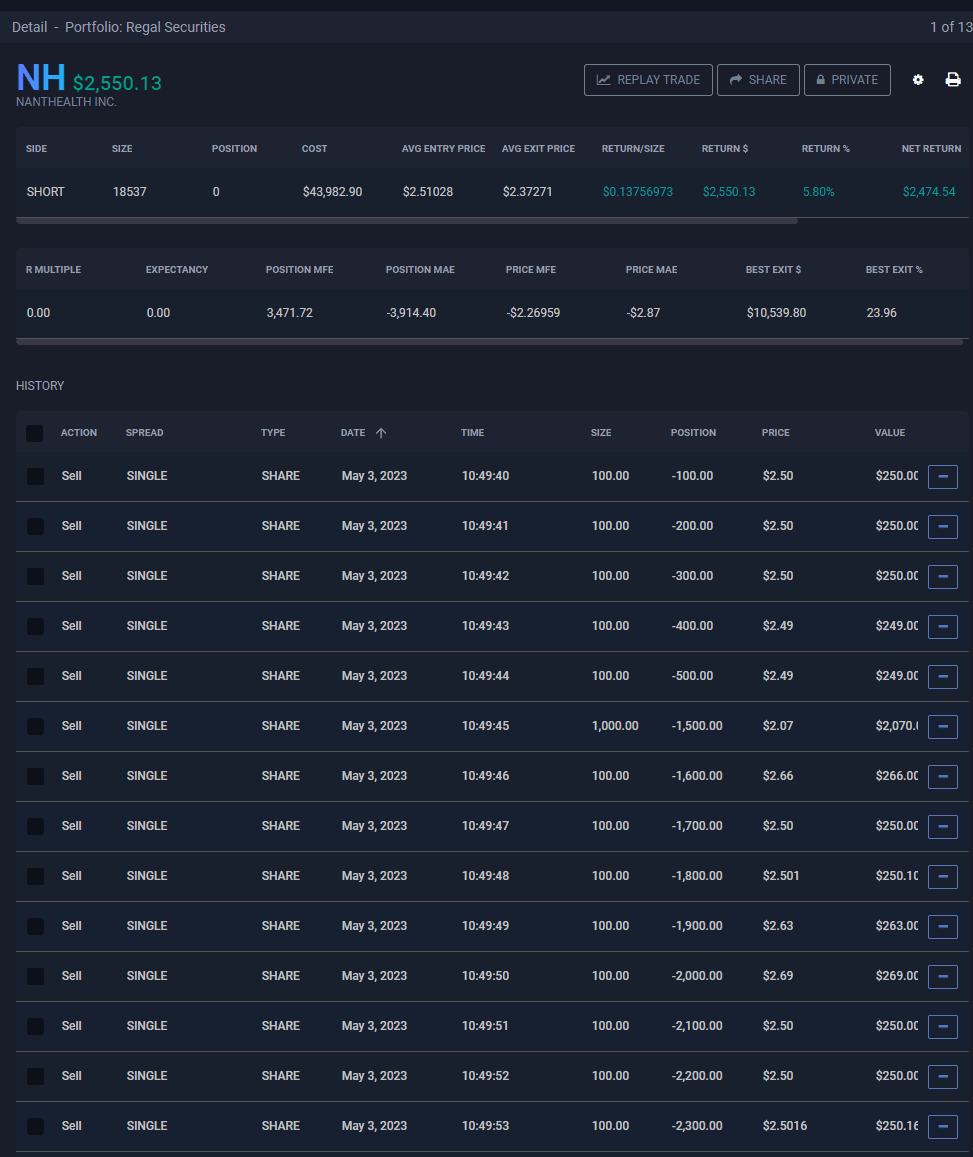The width and height of the screenshot is (973, 1157).
Task: Check the row with time 10:49:43
Action: click(x=35, y=626)
